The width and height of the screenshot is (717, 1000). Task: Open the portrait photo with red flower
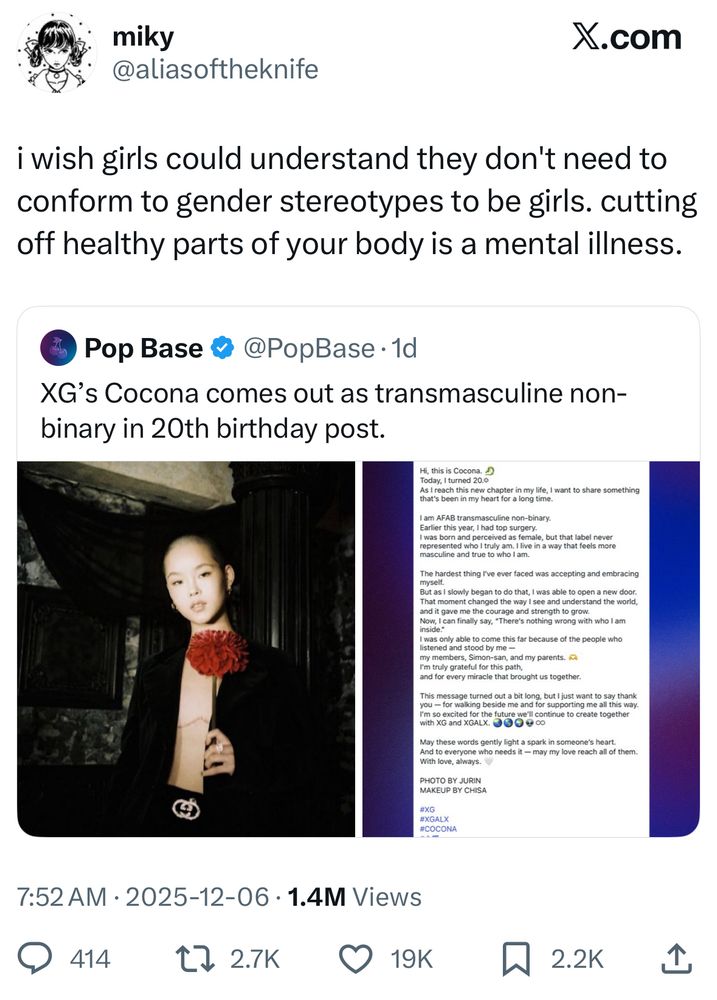click(186, 649)
